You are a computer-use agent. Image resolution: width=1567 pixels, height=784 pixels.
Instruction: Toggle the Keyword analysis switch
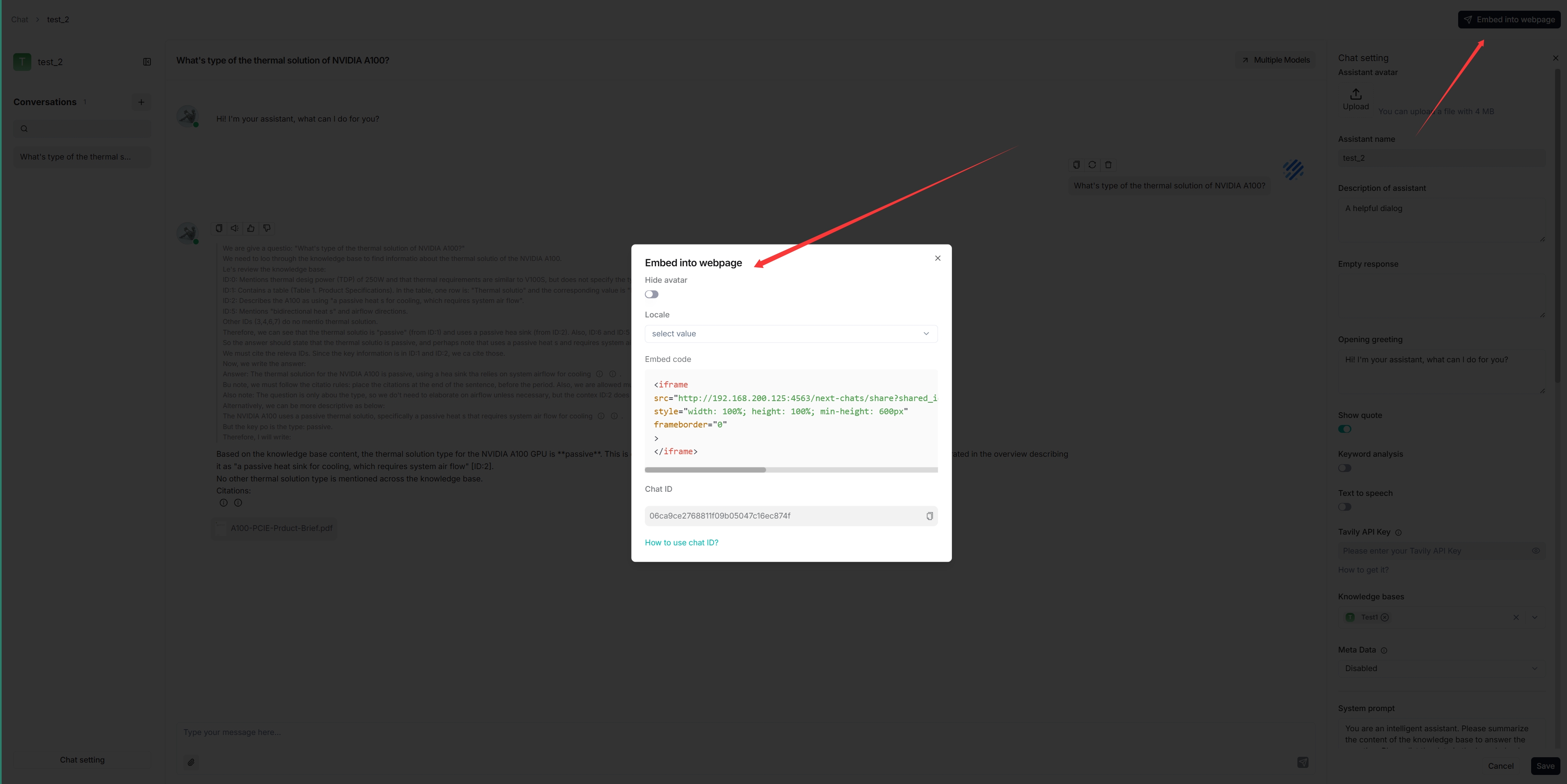pyautogui.click(x=1344, y=468)
